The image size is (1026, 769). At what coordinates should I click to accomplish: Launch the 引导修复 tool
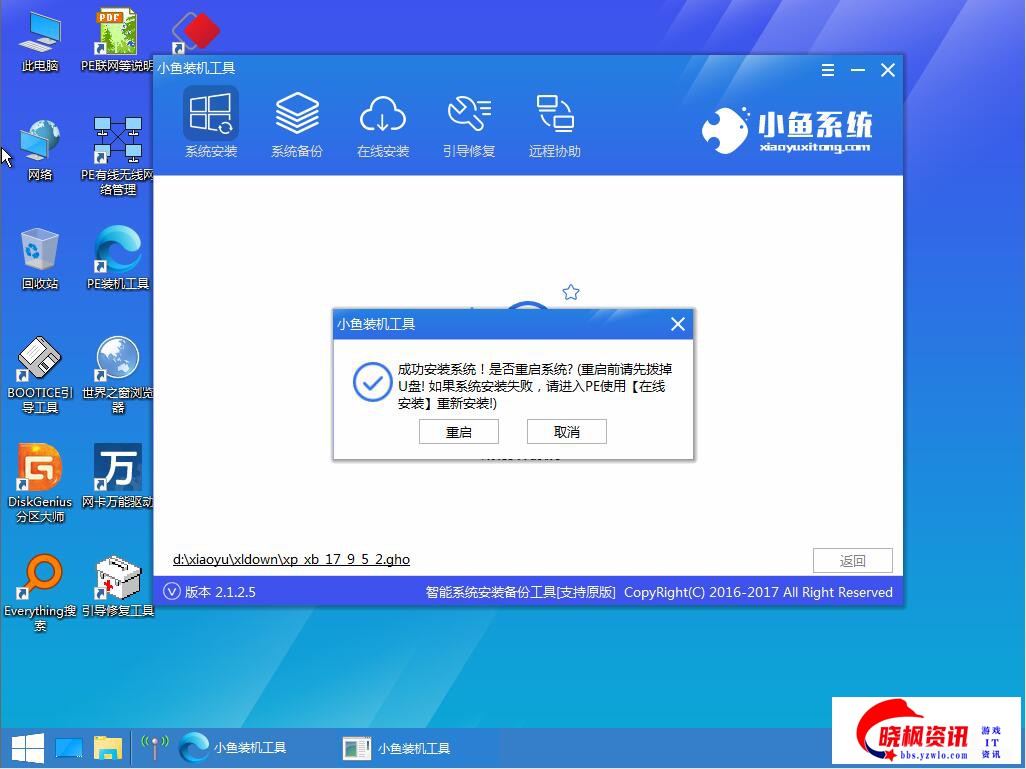pyautogui.click(x=469, y=120)
